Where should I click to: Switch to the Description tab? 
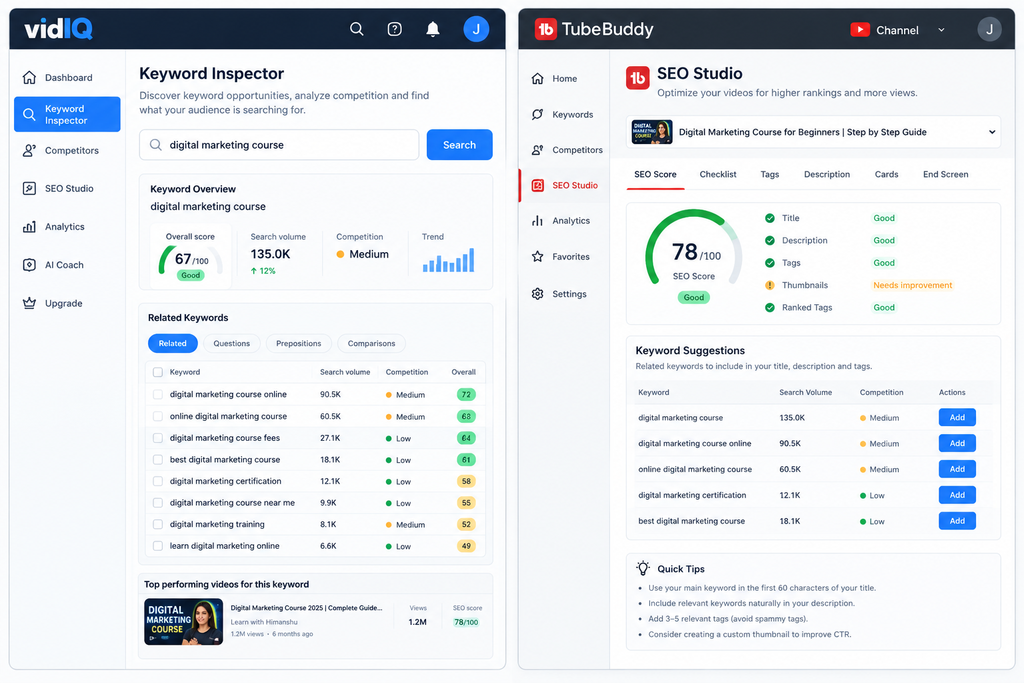point(827,174)
